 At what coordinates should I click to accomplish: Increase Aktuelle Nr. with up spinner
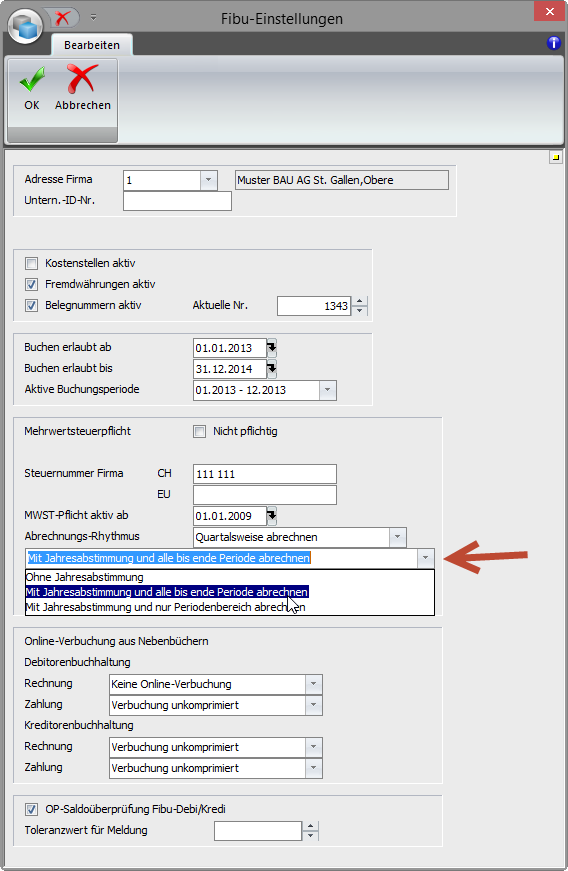[360, 301]
